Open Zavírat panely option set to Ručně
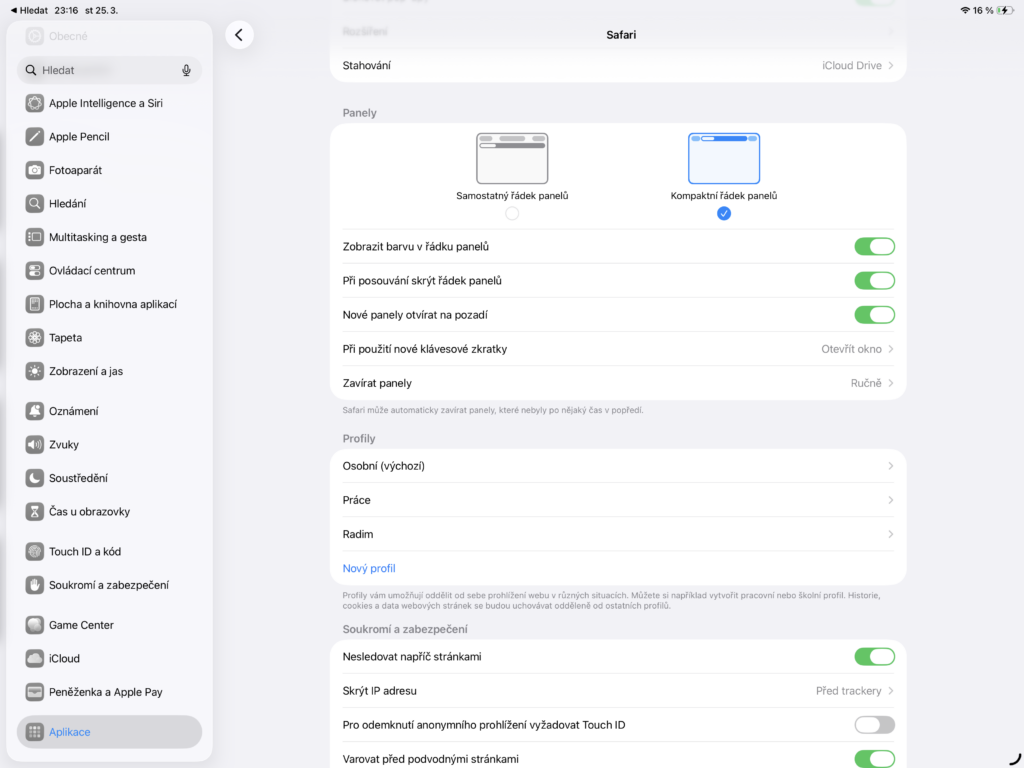This screenshot has height=768, width=1024. (x=870, y=383)
